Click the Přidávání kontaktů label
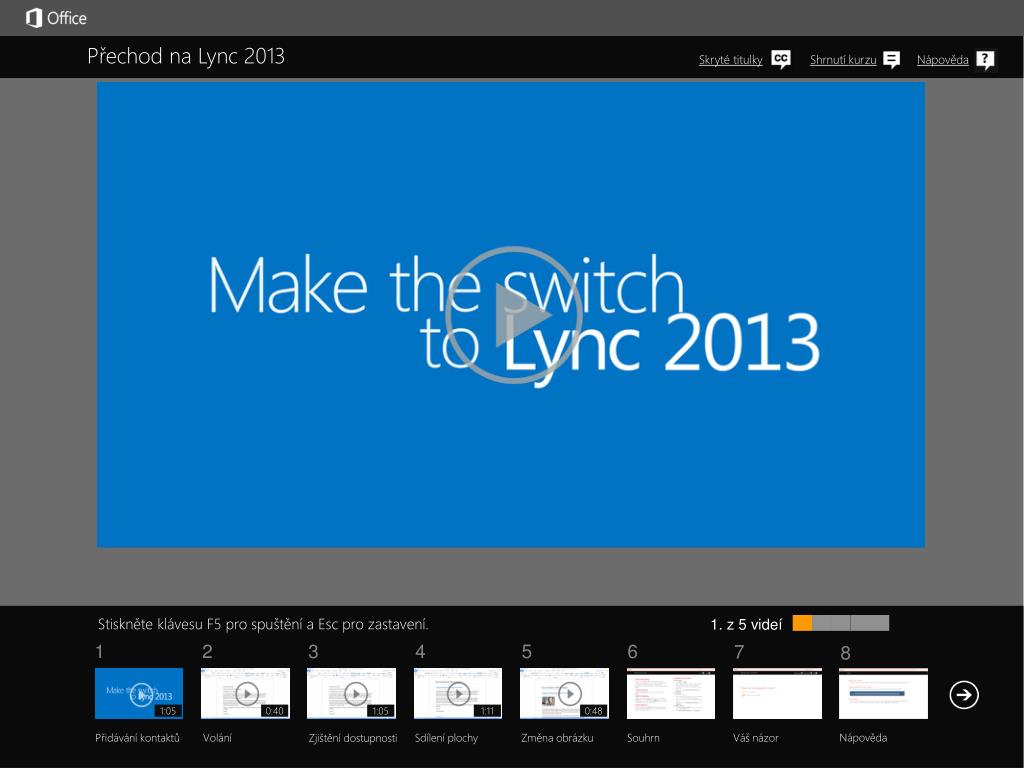This screenshot has width=1024, height=768. pyautogui.click(x=137, y=738)
